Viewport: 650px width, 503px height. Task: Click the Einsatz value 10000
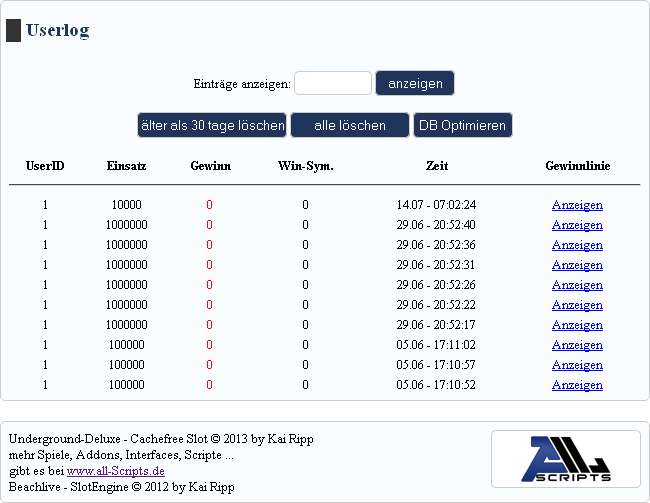[x=126, y=205]
